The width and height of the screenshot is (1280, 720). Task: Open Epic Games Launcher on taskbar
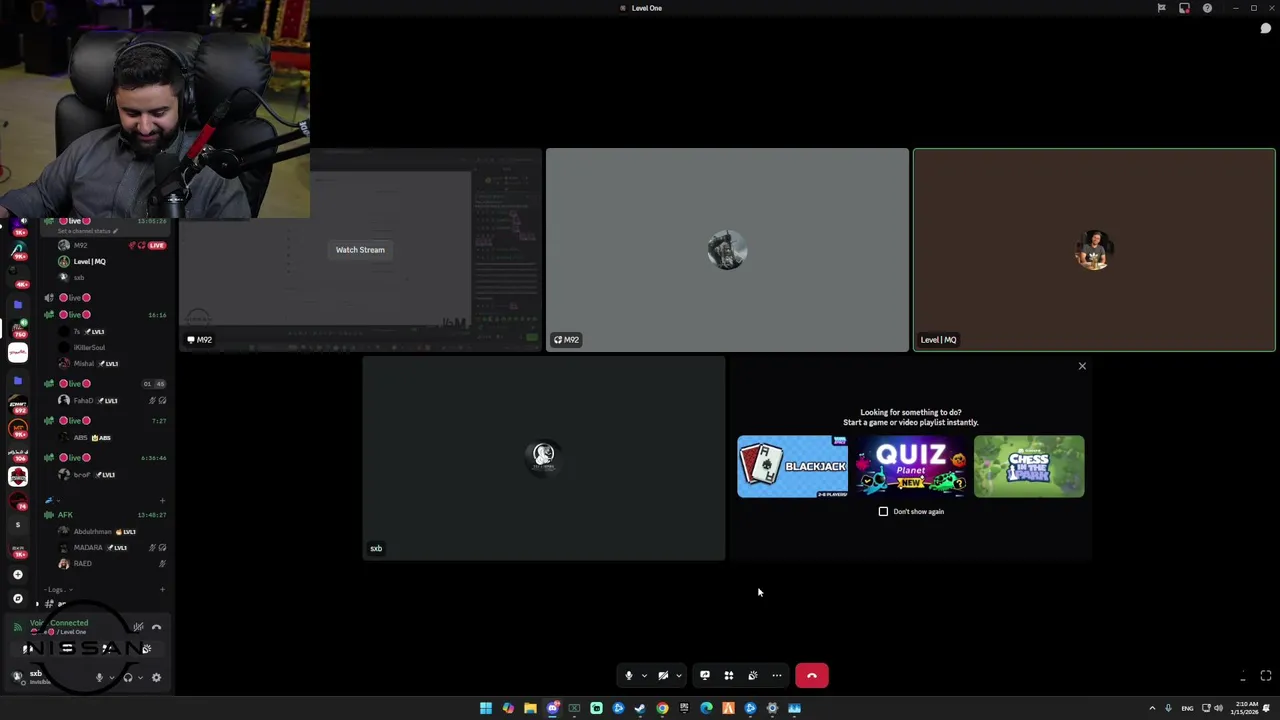click(x=684, y=708)
